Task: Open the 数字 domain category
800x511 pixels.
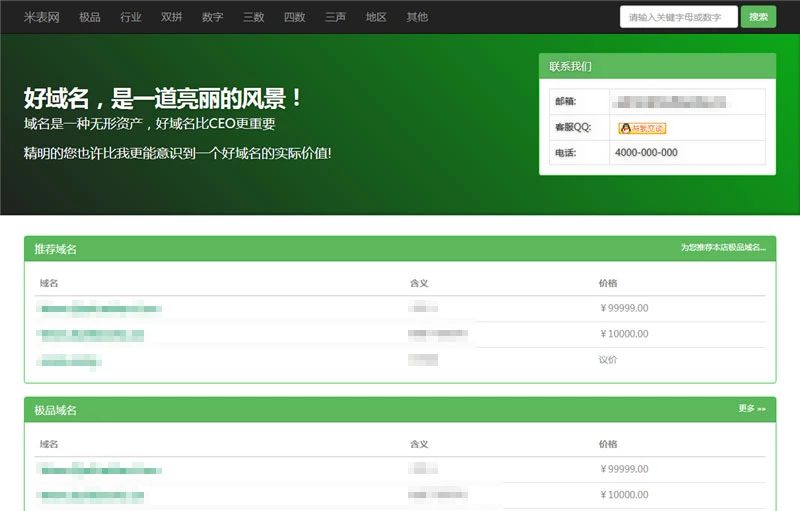Action: 212,17
